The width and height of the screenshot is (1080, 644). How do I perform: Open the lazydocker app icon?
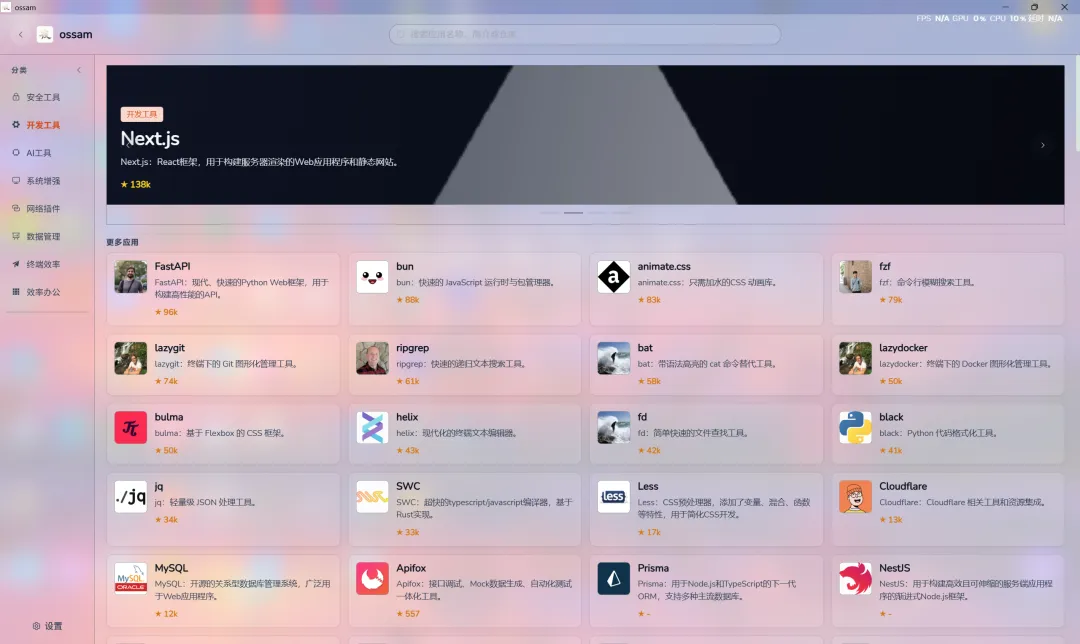point(855,358)
